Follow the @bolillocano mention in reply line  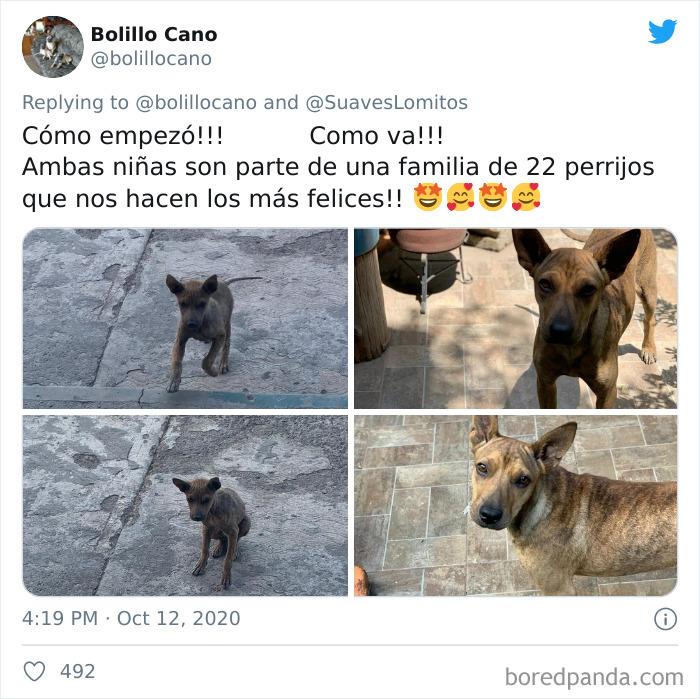(x=196, y=102)
